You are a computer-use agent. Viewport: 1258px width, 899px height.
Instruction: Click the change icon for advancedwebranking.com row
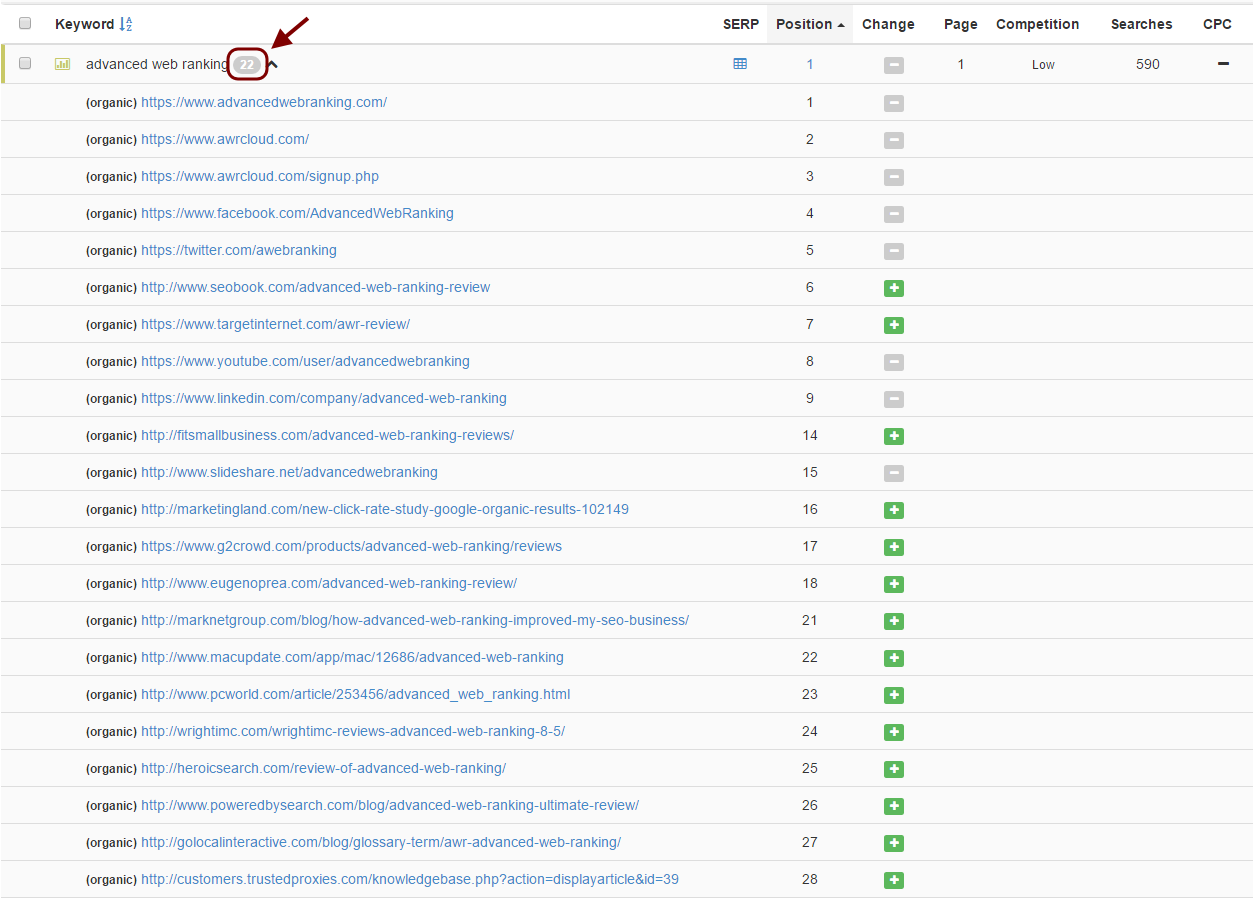pos(894,103)
